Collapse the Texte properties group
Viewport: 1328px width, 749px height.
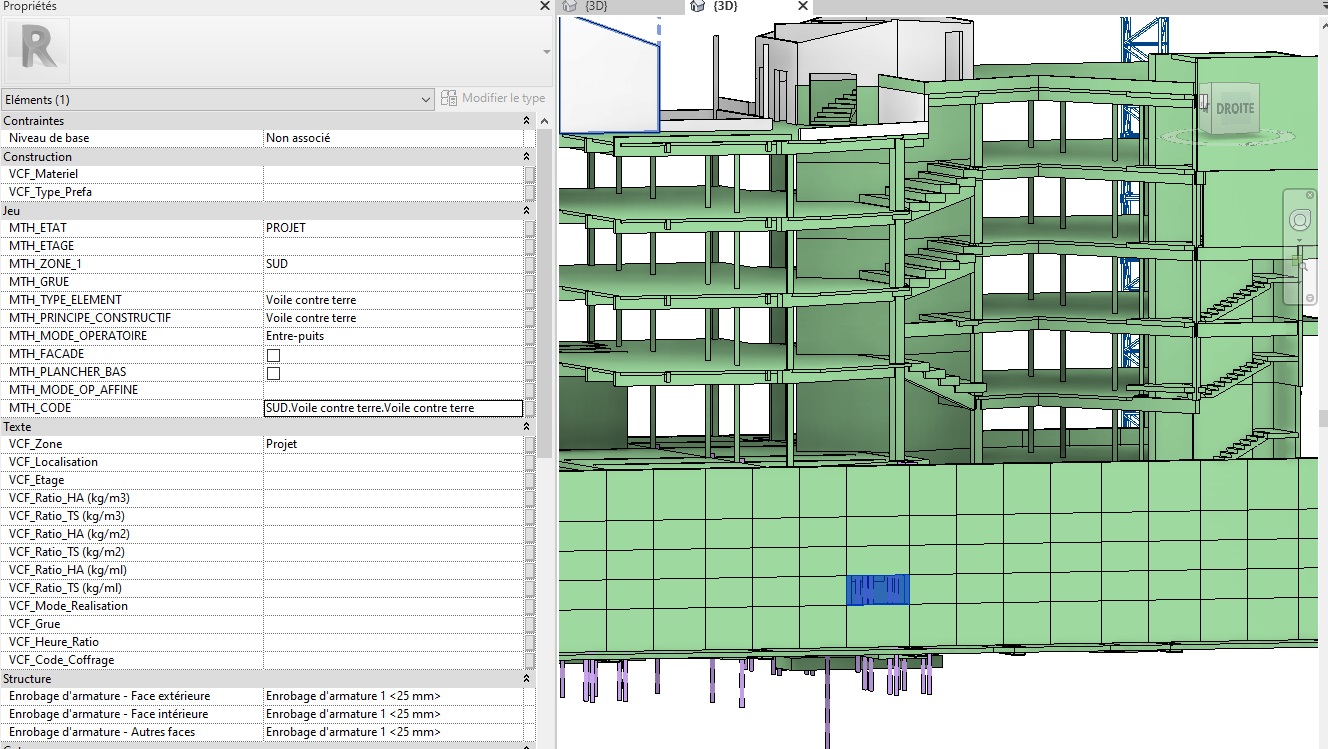526,427
